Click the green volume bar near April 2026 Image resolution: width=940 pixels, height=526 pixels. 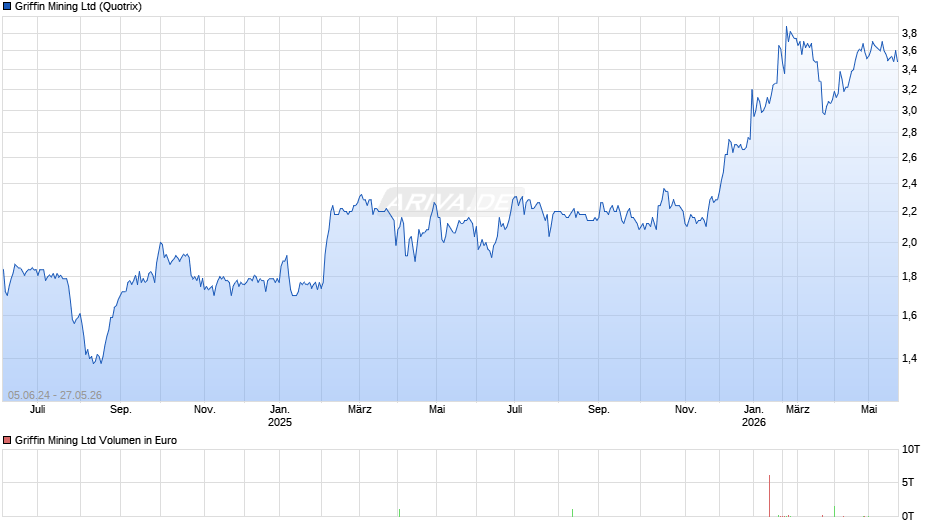point(834,512)
